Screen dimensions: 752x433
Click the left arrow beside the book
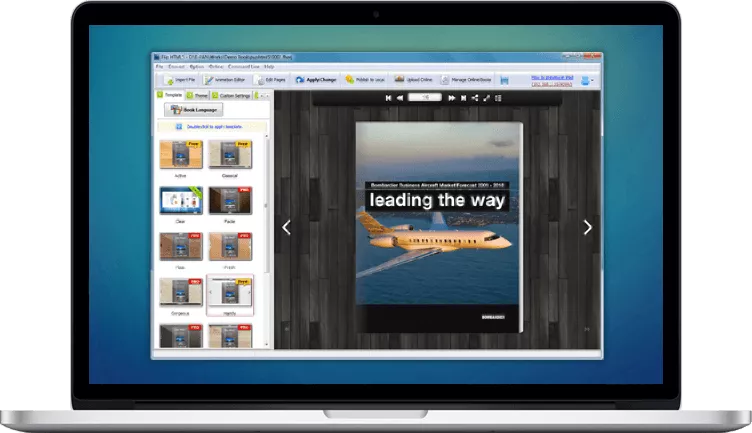[286, 228]
